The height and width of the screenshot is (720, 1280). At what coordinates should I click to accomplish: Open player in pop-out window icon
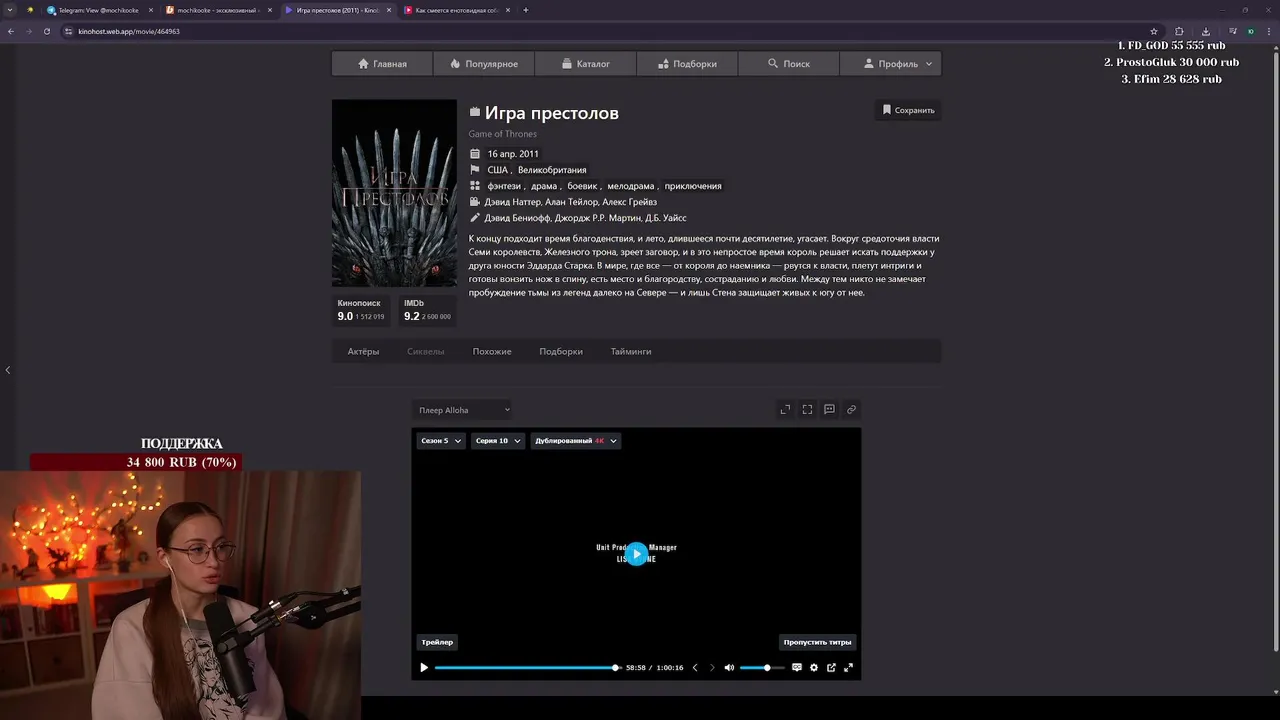point(831,668)
